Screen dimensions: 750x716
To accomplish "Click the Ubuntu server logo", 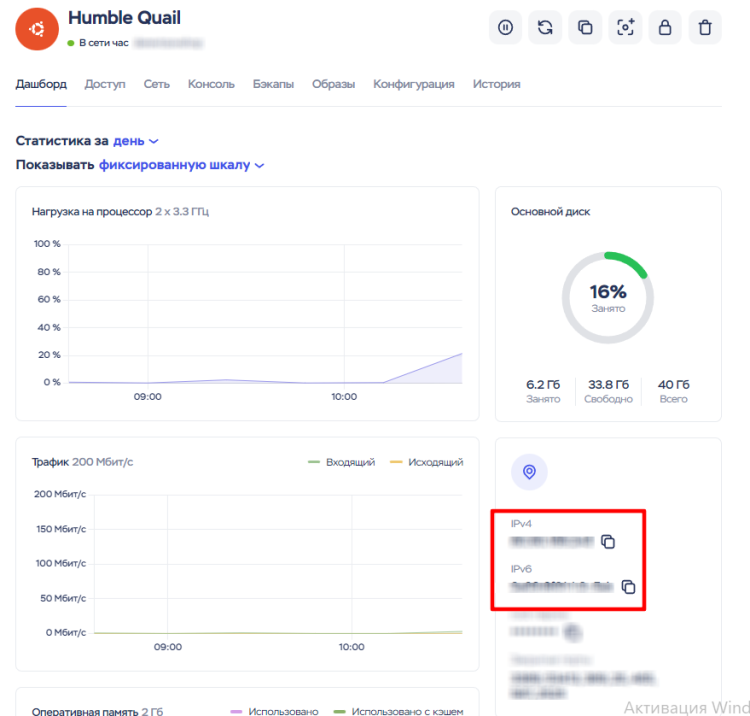I will point(37,29).
